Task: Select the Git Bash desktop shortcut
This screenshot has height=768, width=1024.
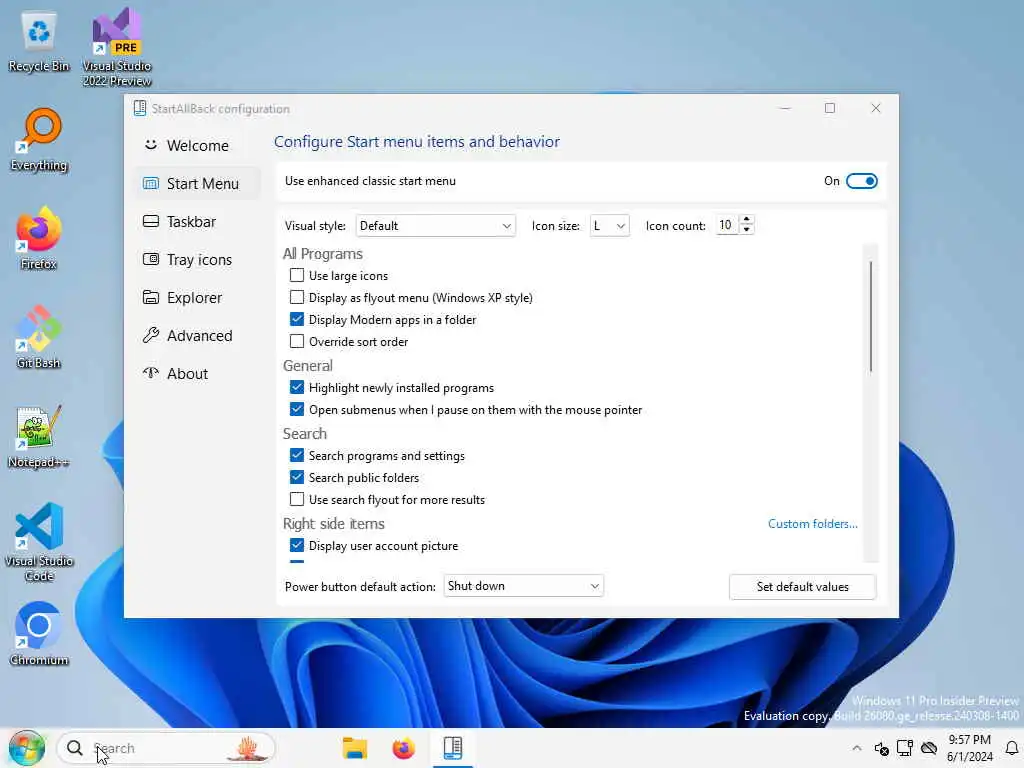Action: (x=39, y=337)
